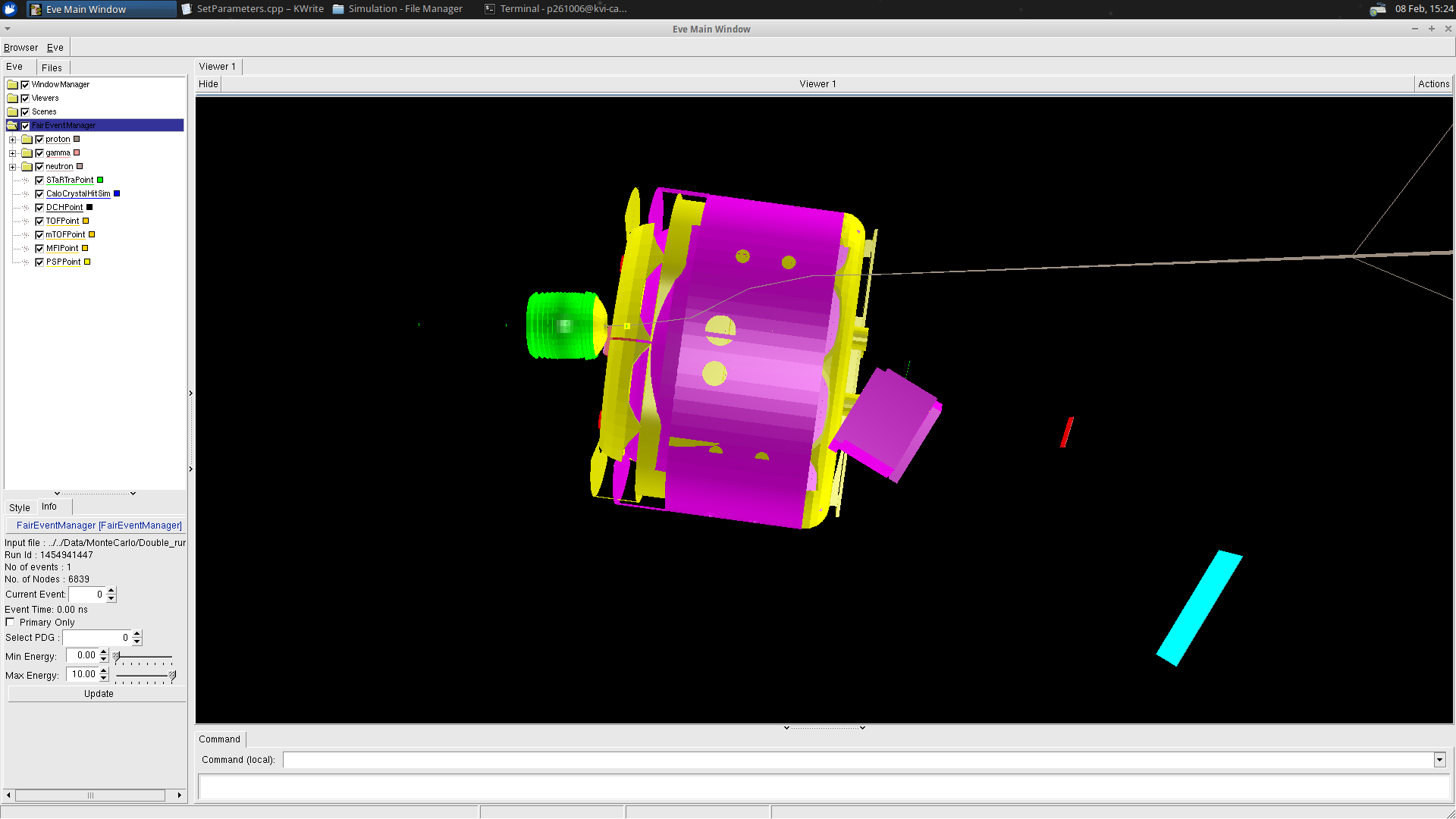This screenshot has height=819, width=1456.
Task: Toggle the TOFPoint checkbox off
Action: point(39,221)
